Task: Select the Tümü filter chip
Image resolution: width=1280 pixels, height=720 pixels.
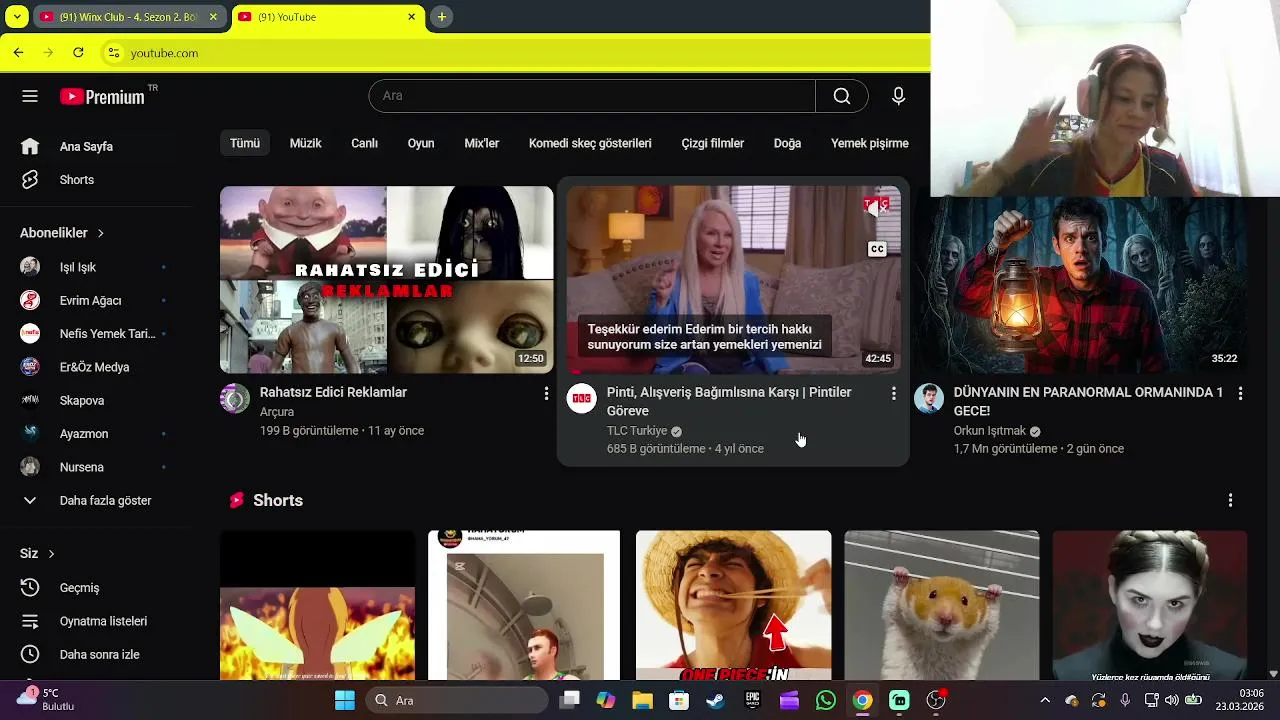Action: coord(245,144)
